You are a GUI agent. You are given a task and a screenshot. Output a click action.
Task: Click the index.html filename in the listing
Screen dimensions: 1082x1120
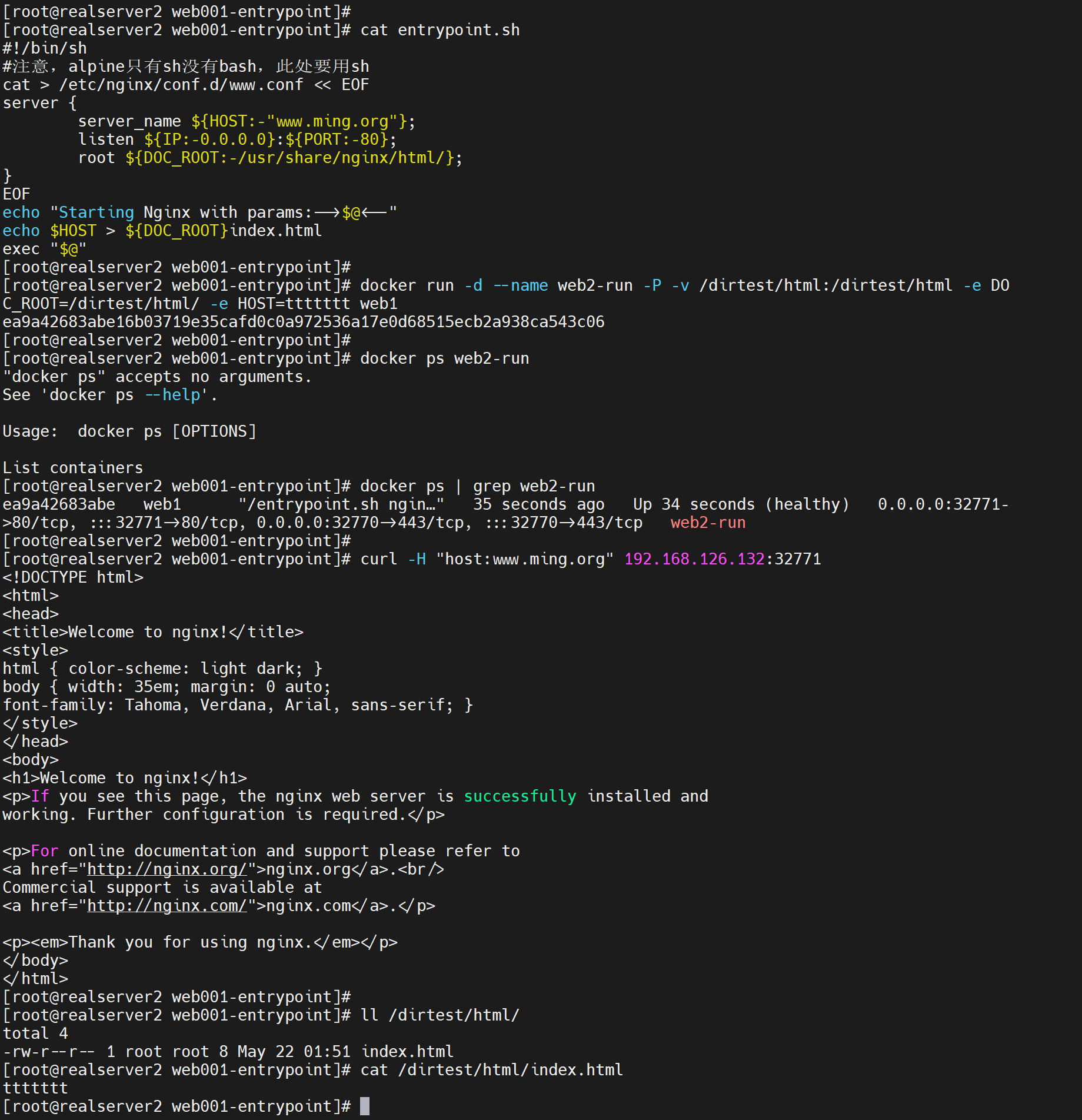click(407, 1052)
